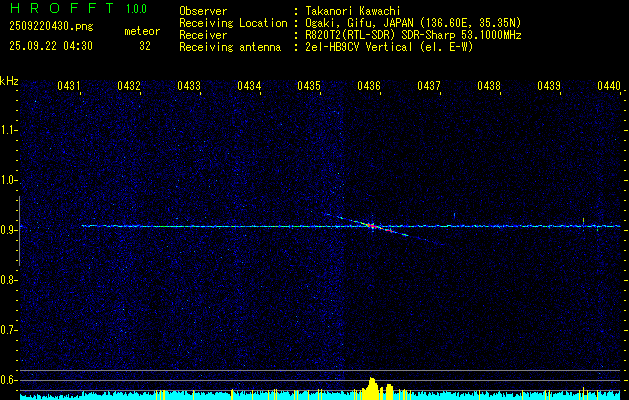The image size is (629, 400).
Task: Click the 0431 time marker
Action: point(69,86)
